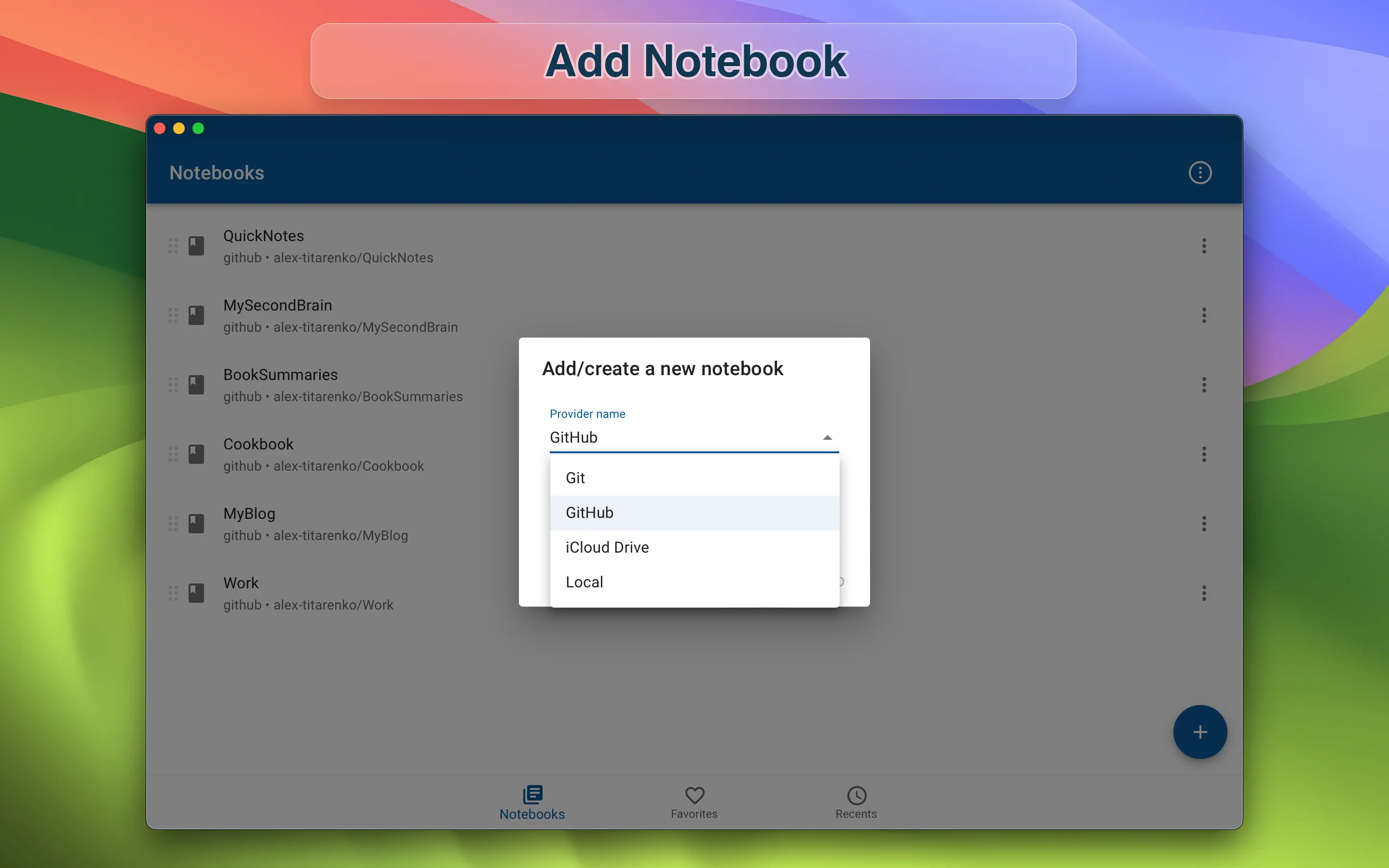Click the BookSummaries notebook book icon
The height and width of the screenshot is (868, 1389).
196,385
